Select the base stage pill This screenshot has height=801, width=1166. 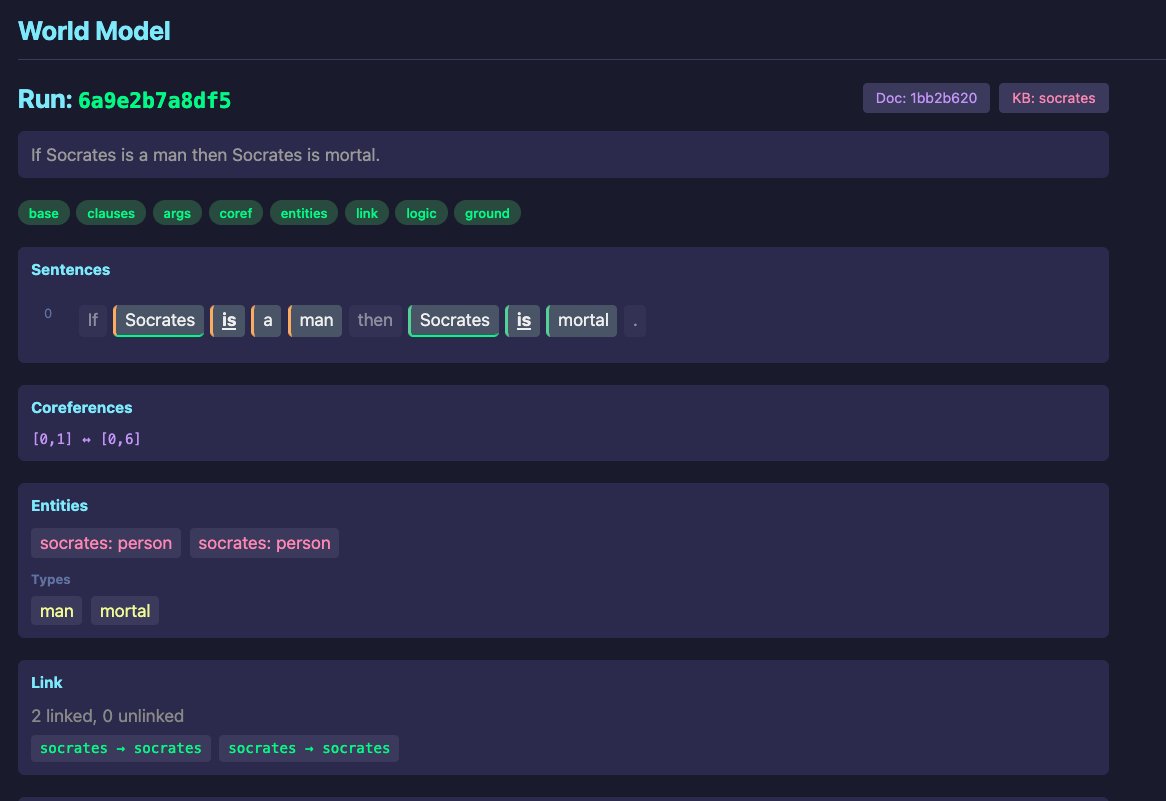tap(44, 213)
